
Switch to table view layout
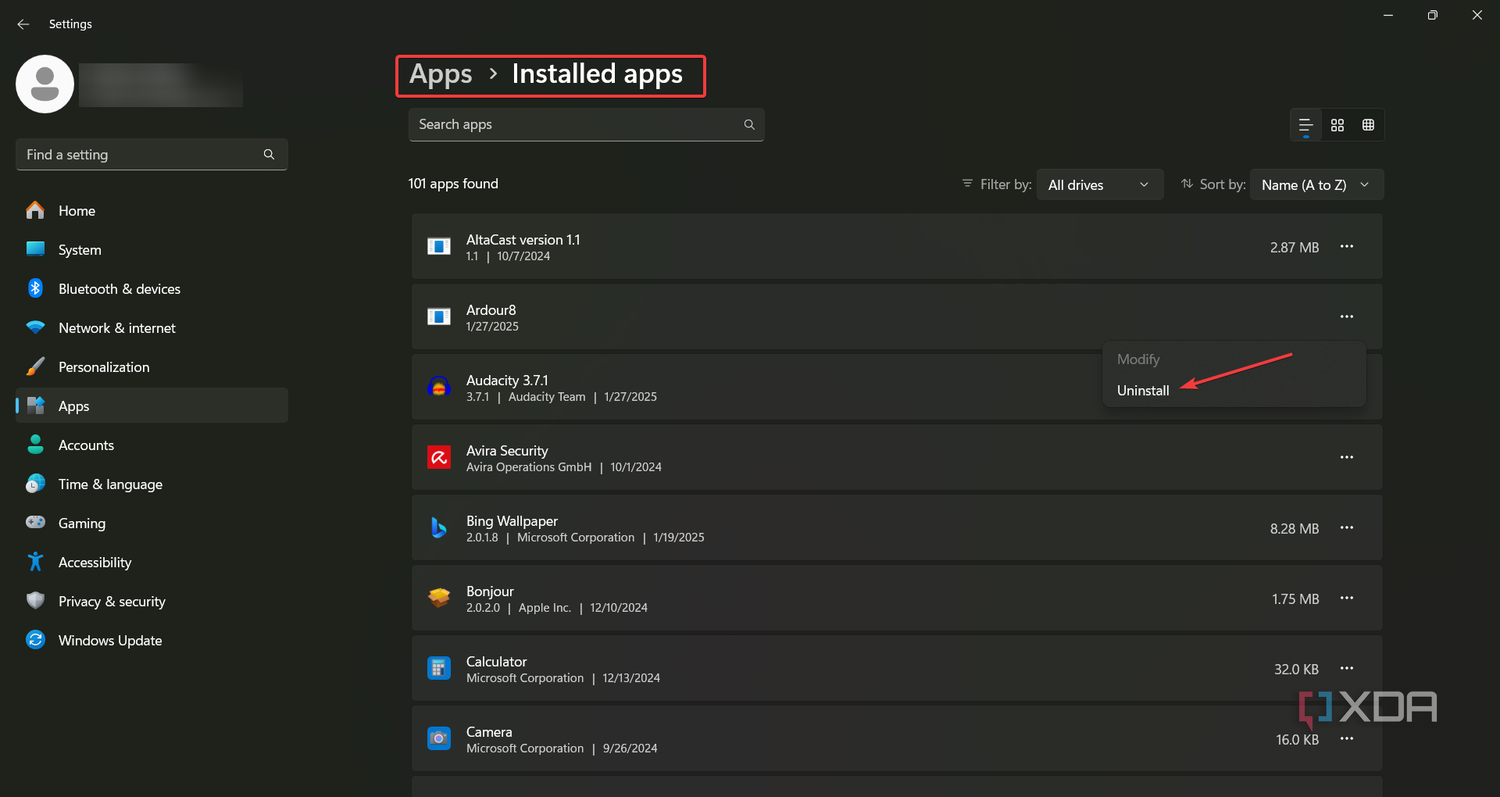[1368, 125]
